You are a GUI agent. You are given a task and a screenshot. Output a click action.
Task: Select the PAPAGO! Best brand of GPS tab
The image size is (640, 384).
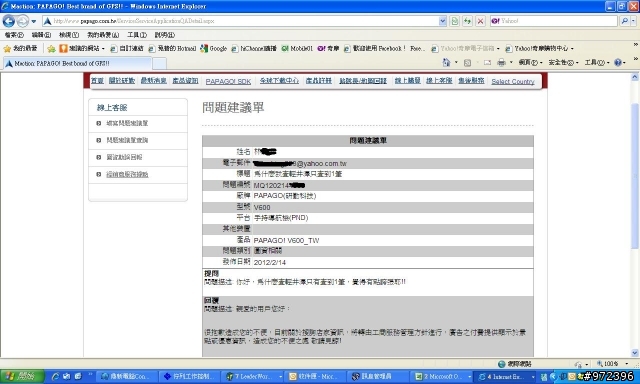[77, 63]
